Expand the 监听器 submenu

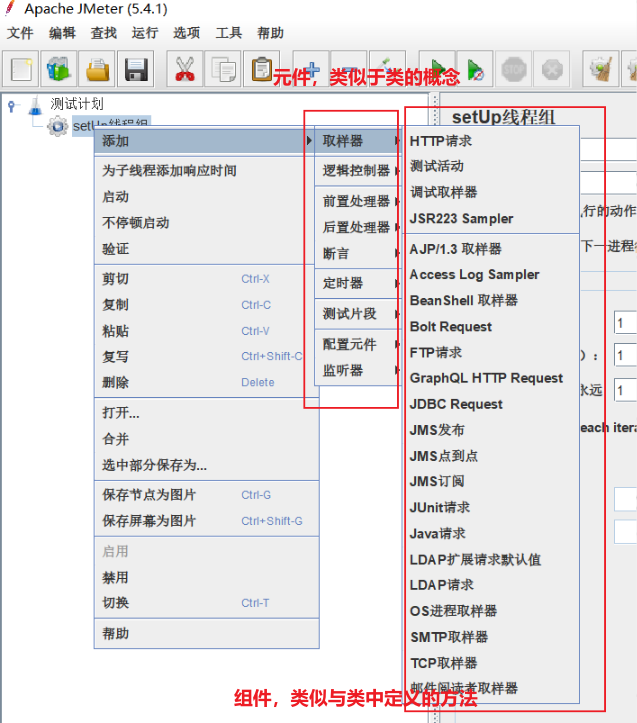coord(357,371)
